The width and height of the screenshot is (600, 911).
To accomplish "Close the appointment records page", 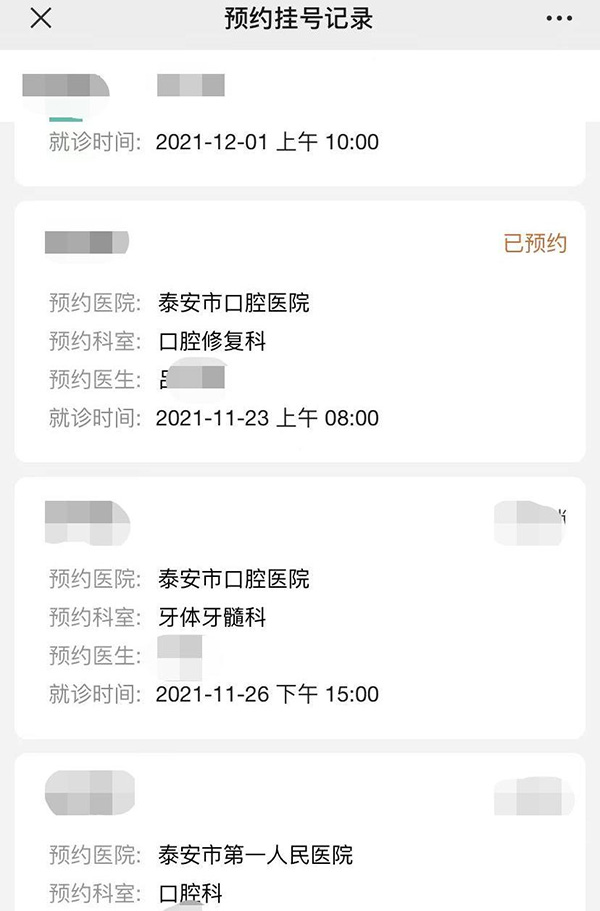I will [41, 18].
